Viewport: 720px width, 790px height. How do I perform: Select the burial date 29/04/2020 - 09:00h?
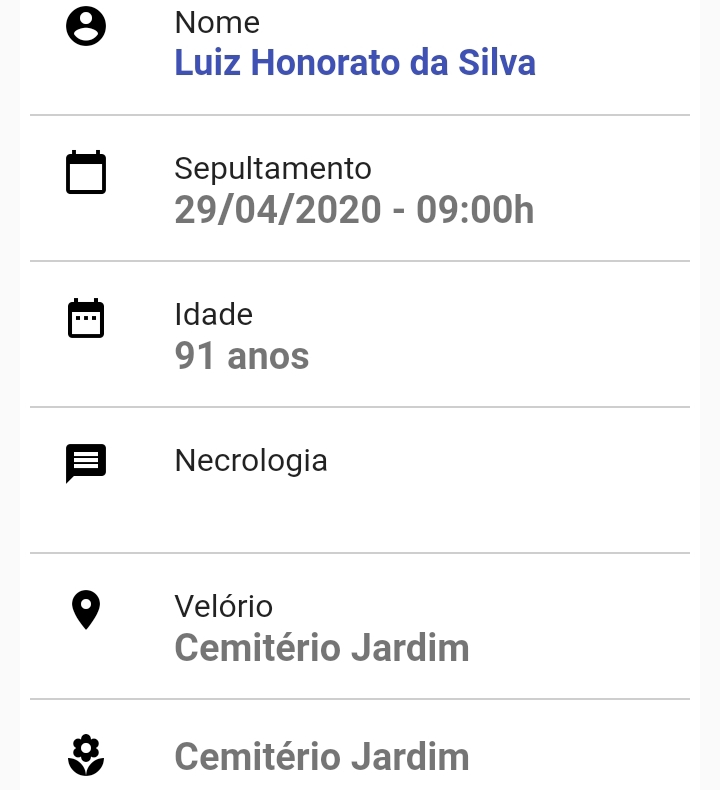pos(354,210)
